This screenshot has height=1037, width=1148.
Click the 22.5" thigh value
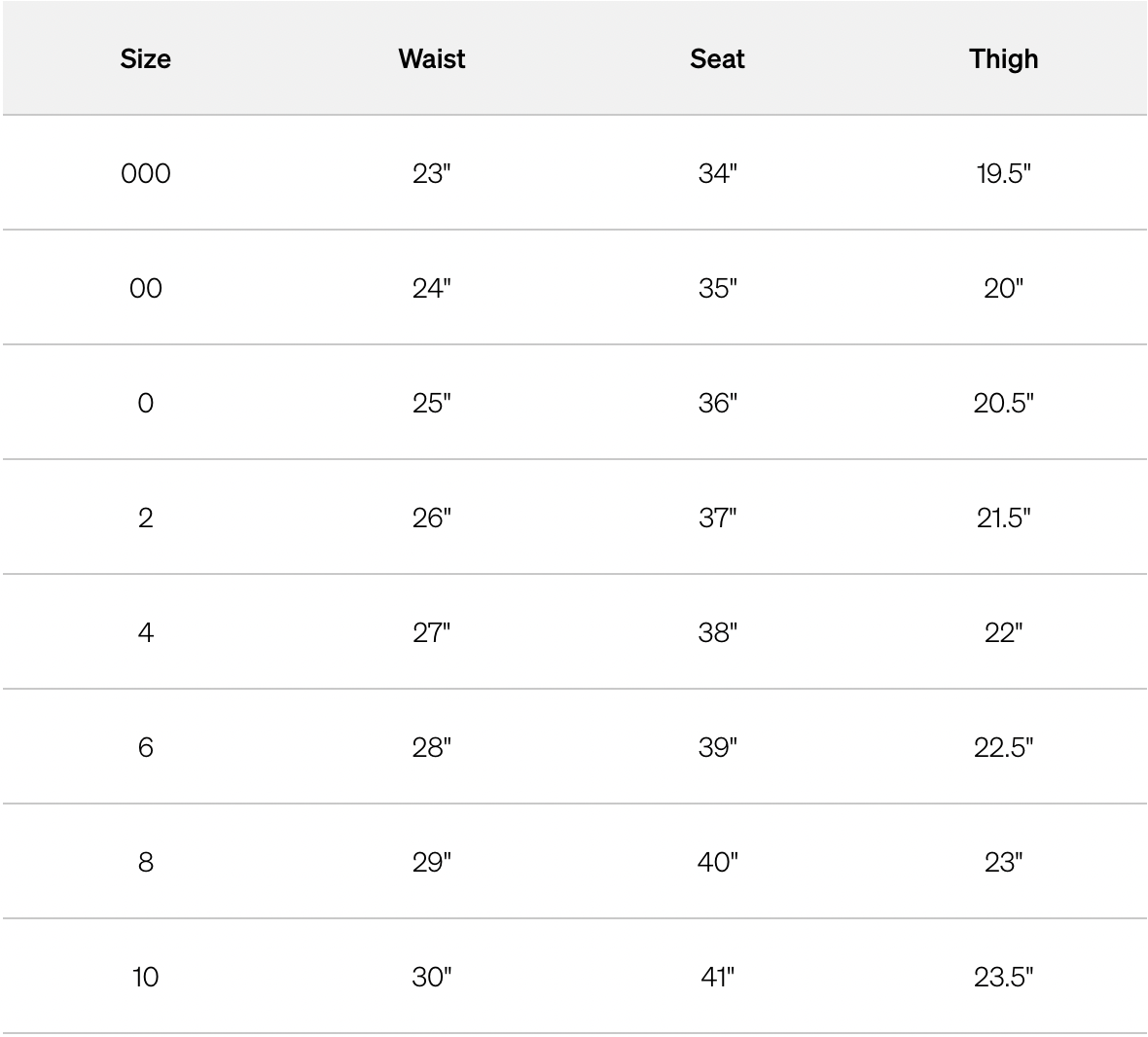1003,748
